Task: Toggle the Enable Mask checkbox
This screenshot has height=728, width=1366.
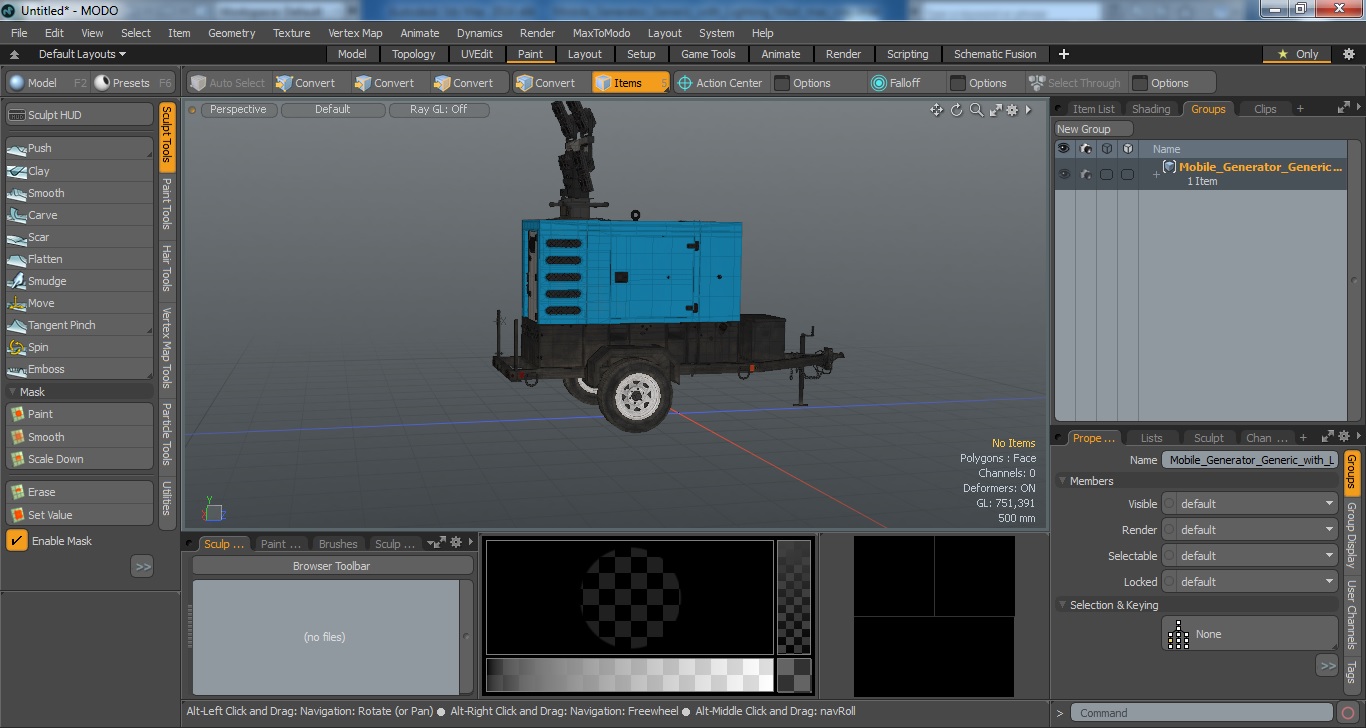Action: [x=17, y=541]
